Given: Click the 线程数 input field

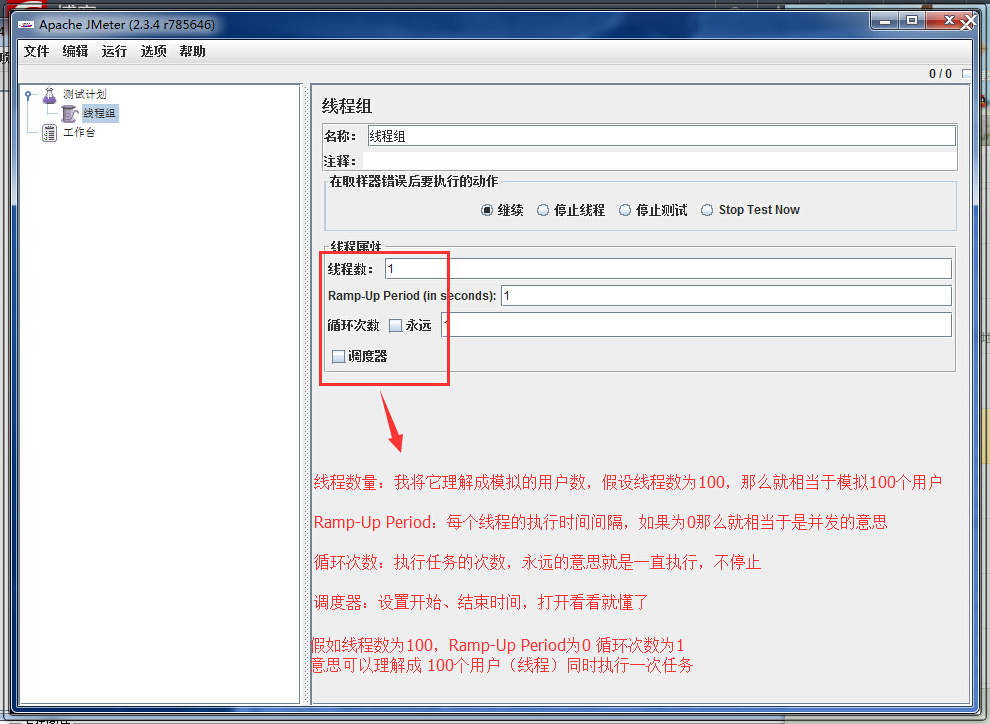Looking at the screenshot, I should click(668, 269).
